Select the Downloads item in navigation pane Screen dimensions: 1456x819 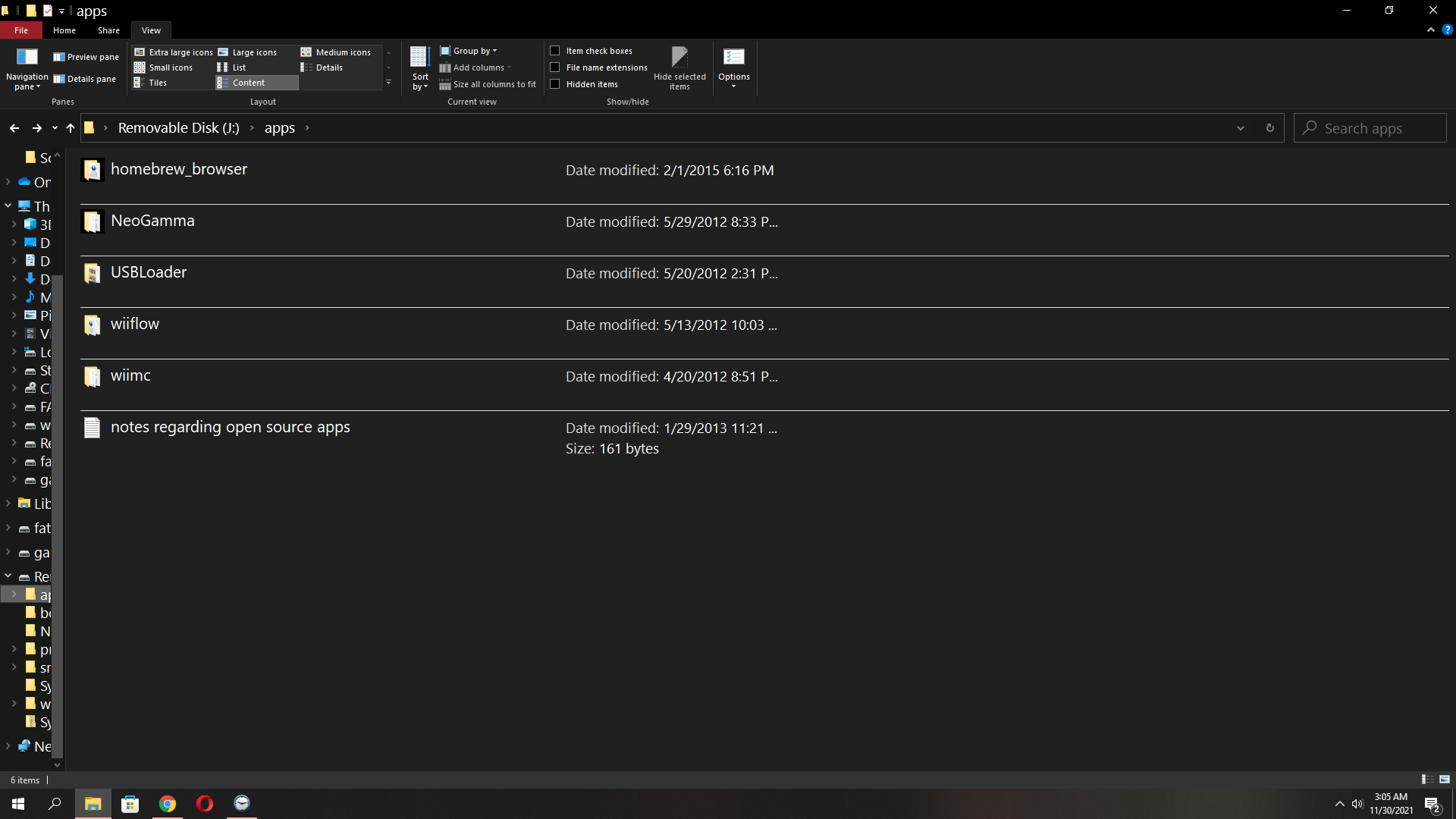tap(37, 279)
